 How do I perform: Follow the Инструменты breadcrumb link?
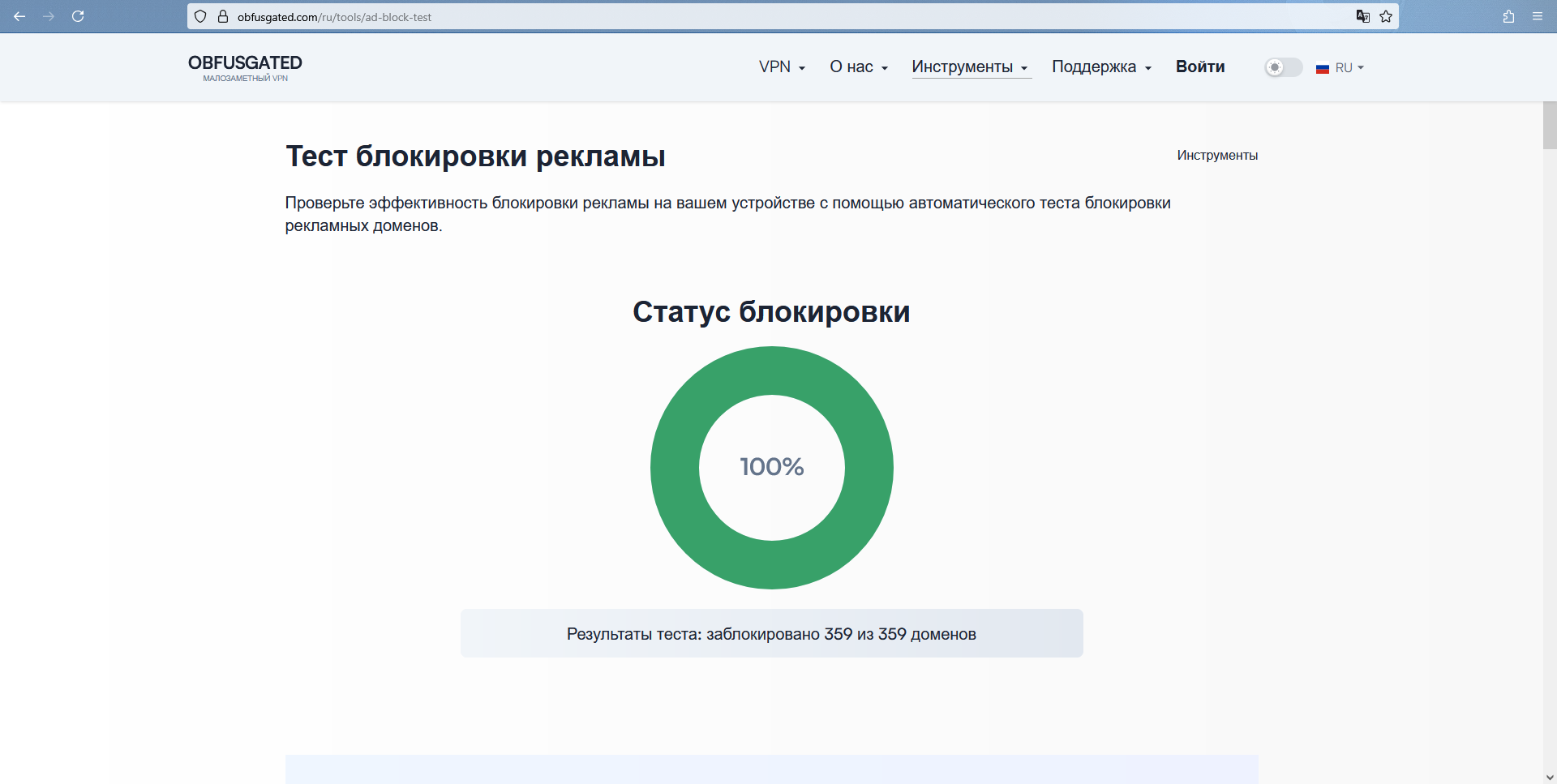[1217, 155]
